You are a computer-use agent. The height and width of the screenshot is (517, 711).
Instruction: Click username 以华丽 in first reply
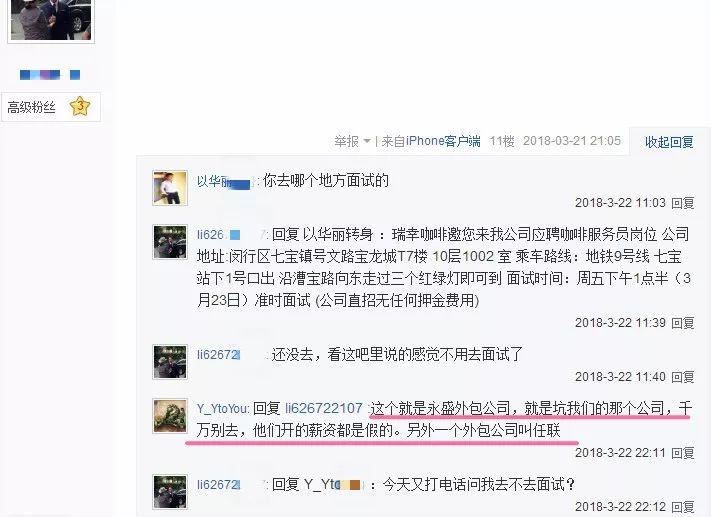tap(224, 181)
